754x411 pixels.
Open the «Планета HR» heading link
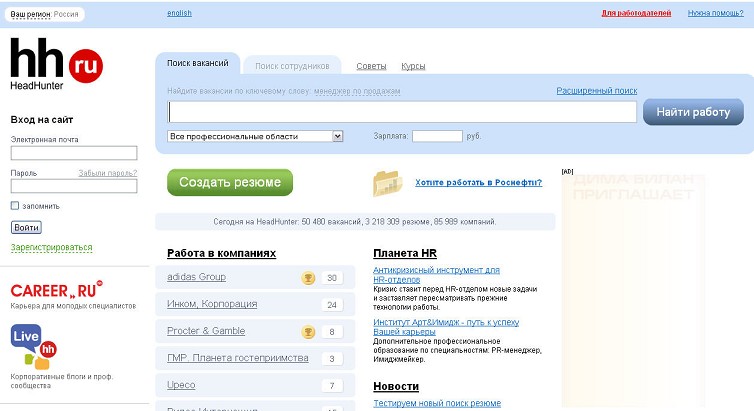[405, 253]
